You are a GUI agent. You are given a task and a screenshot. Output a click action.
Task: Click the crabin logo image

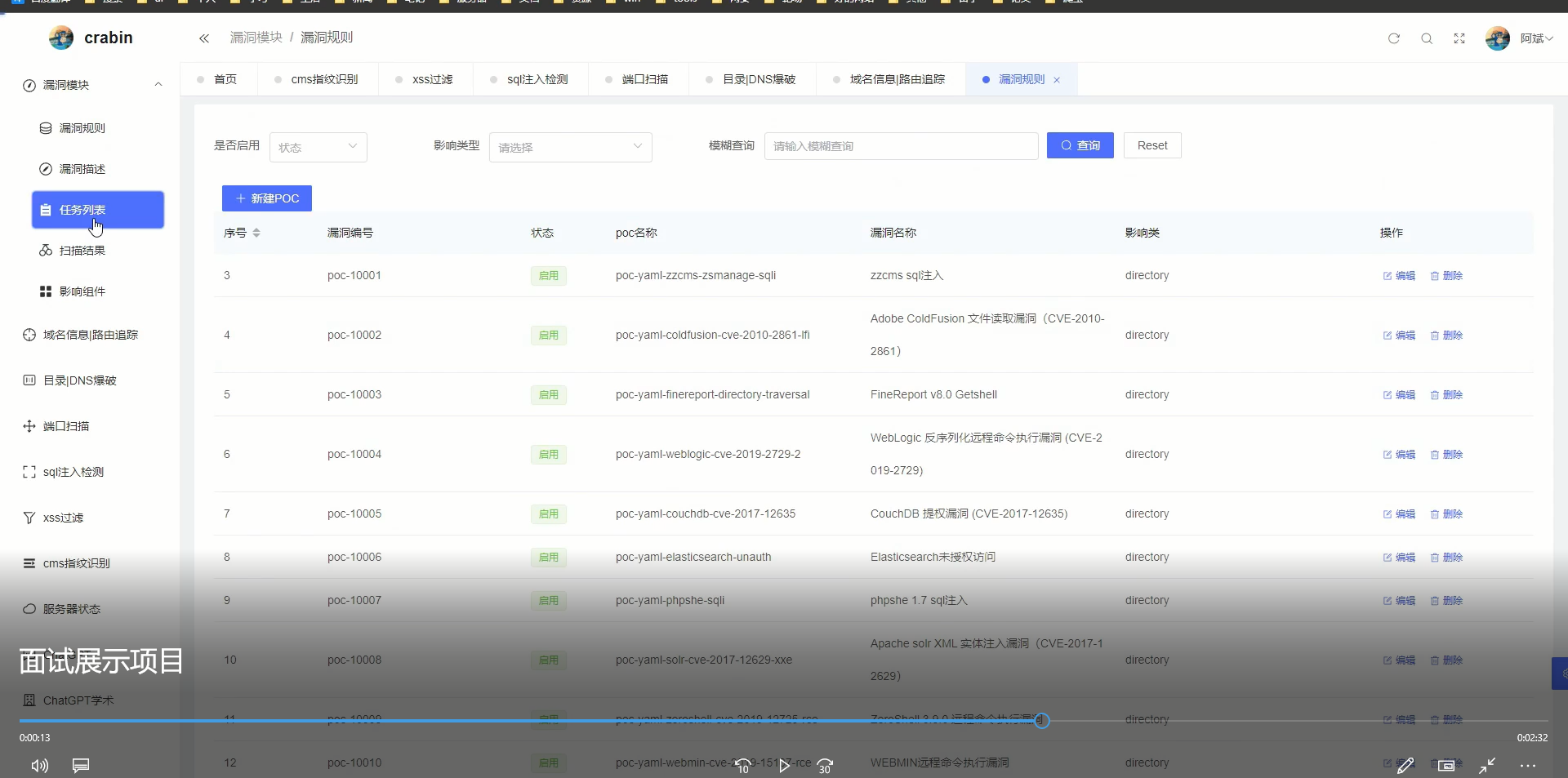(61, 38)
